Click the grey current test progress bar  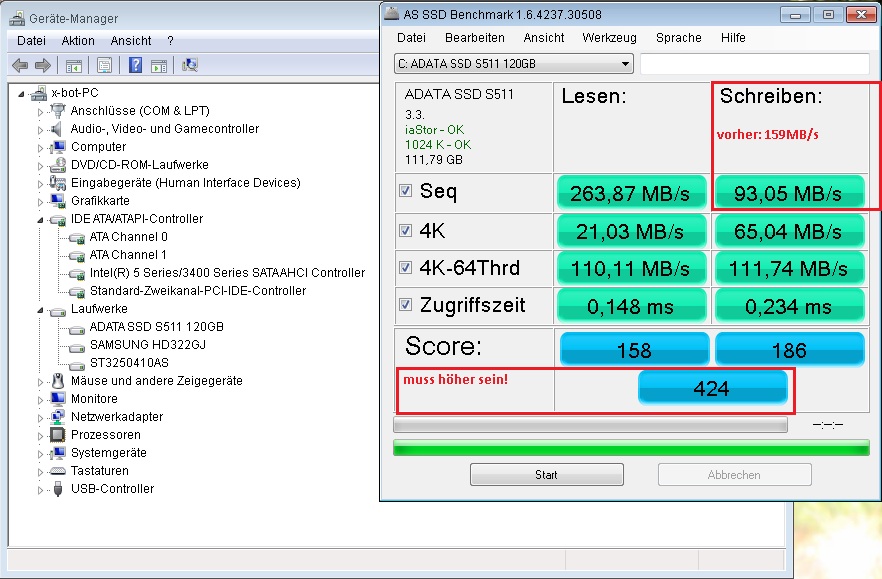coord(590,425)
